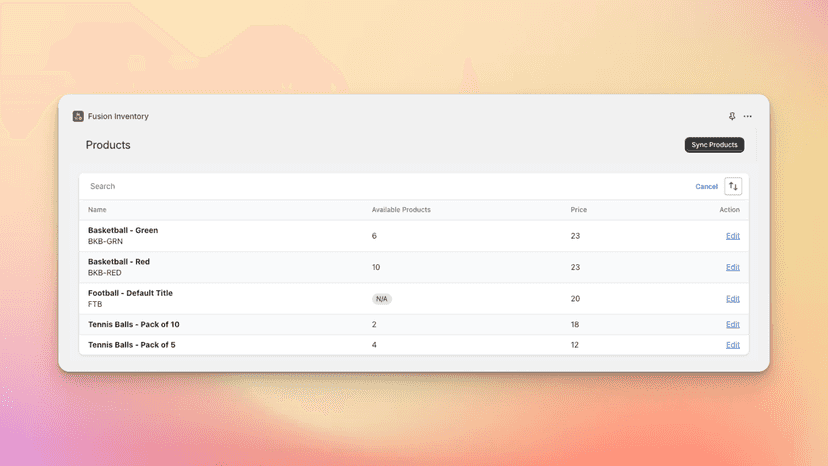Select the Football - Default Title name
Screen dimensions: 828x466
point(130,293)
